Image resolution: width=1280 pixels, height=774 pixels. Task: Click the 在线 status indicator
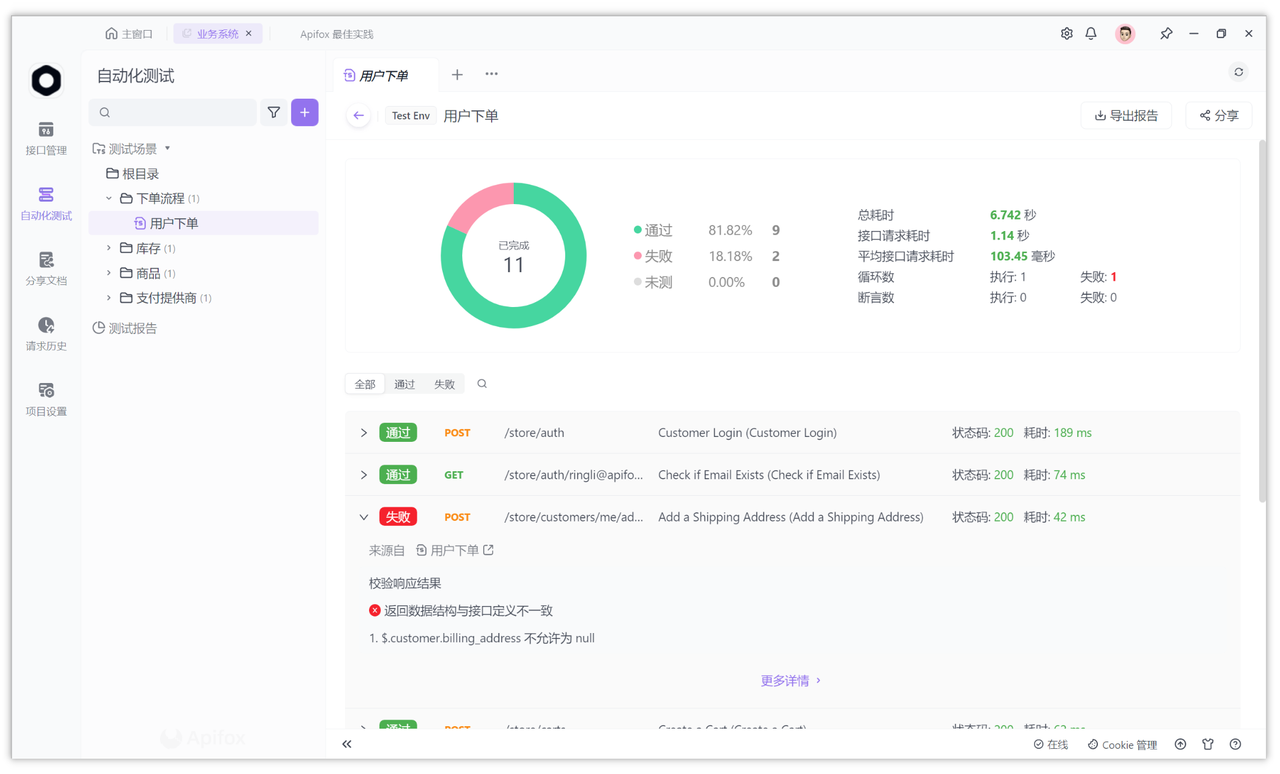click(1051, 744)
